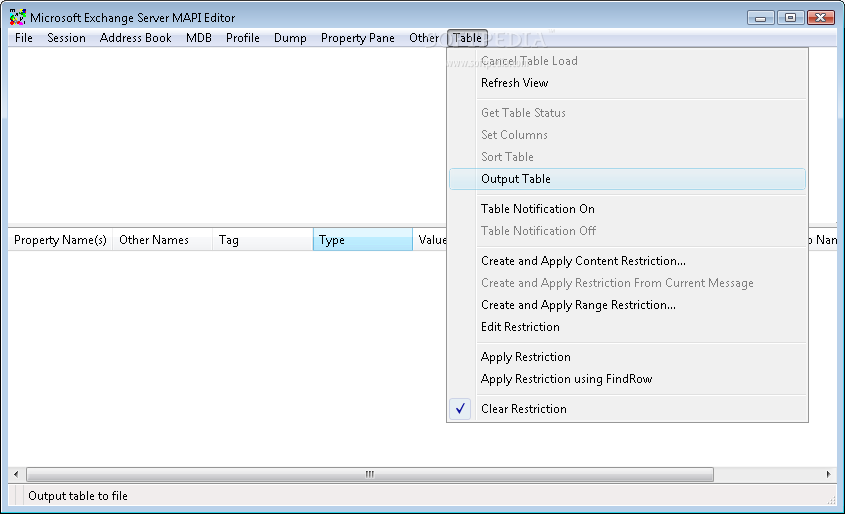Choose Apply Restriction using FindRow
Viewport: 845px width, 514px height.
point(627,379)
